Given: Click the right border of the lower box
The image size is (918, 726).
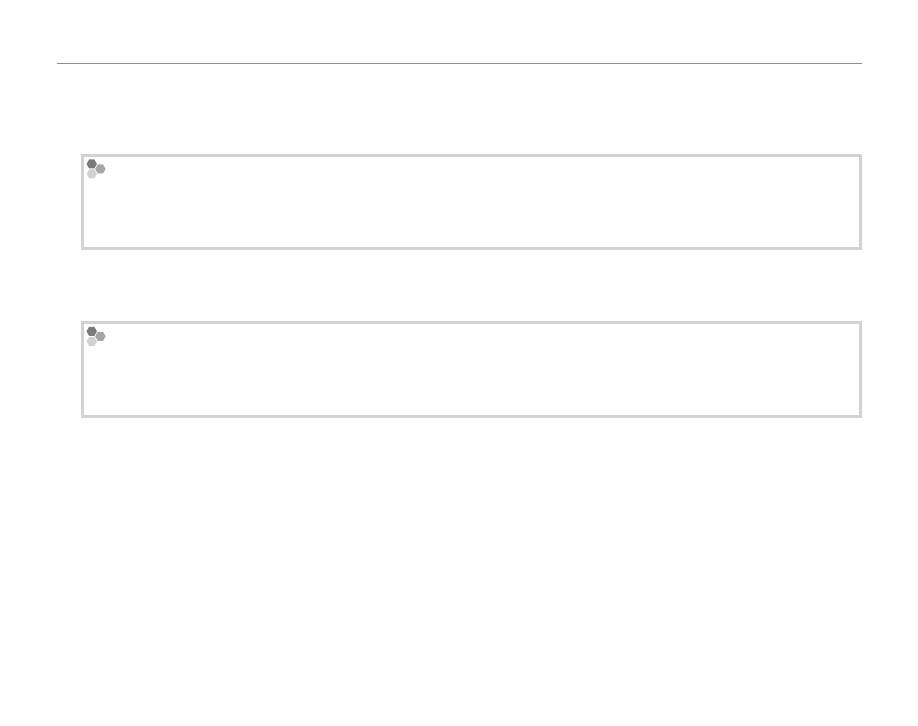Looking at the screenshot, I should 860,370.
